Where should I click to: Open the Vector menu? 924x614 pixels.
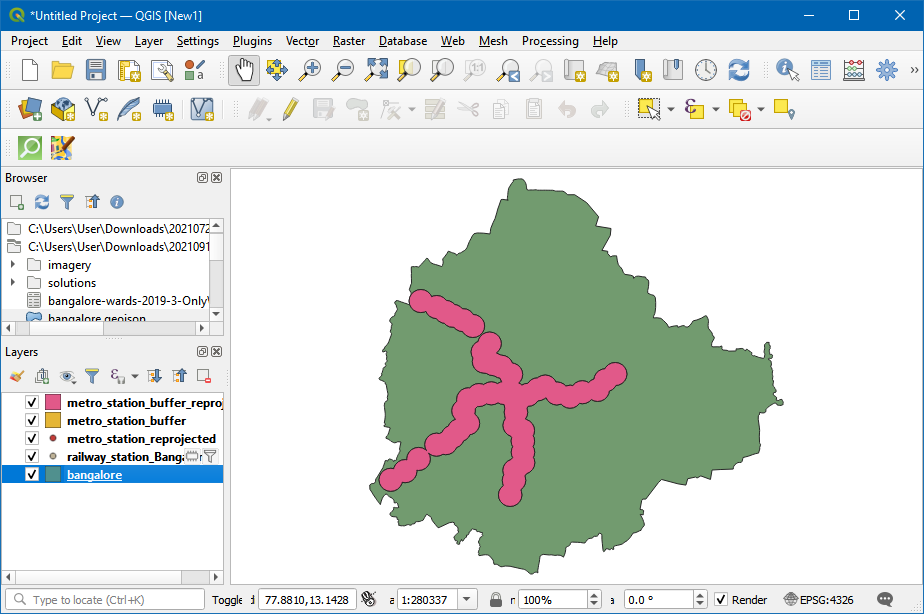302,41
